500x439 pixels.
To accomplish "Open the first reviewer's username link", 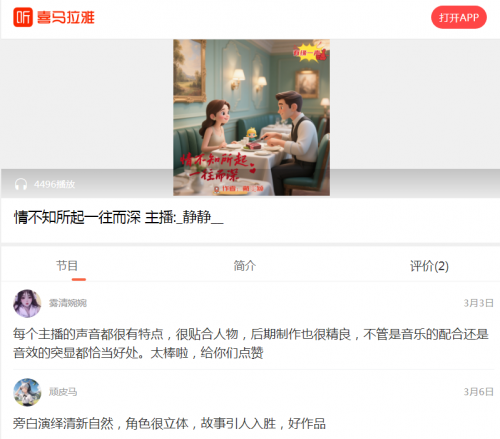I will tap(68, 303).
